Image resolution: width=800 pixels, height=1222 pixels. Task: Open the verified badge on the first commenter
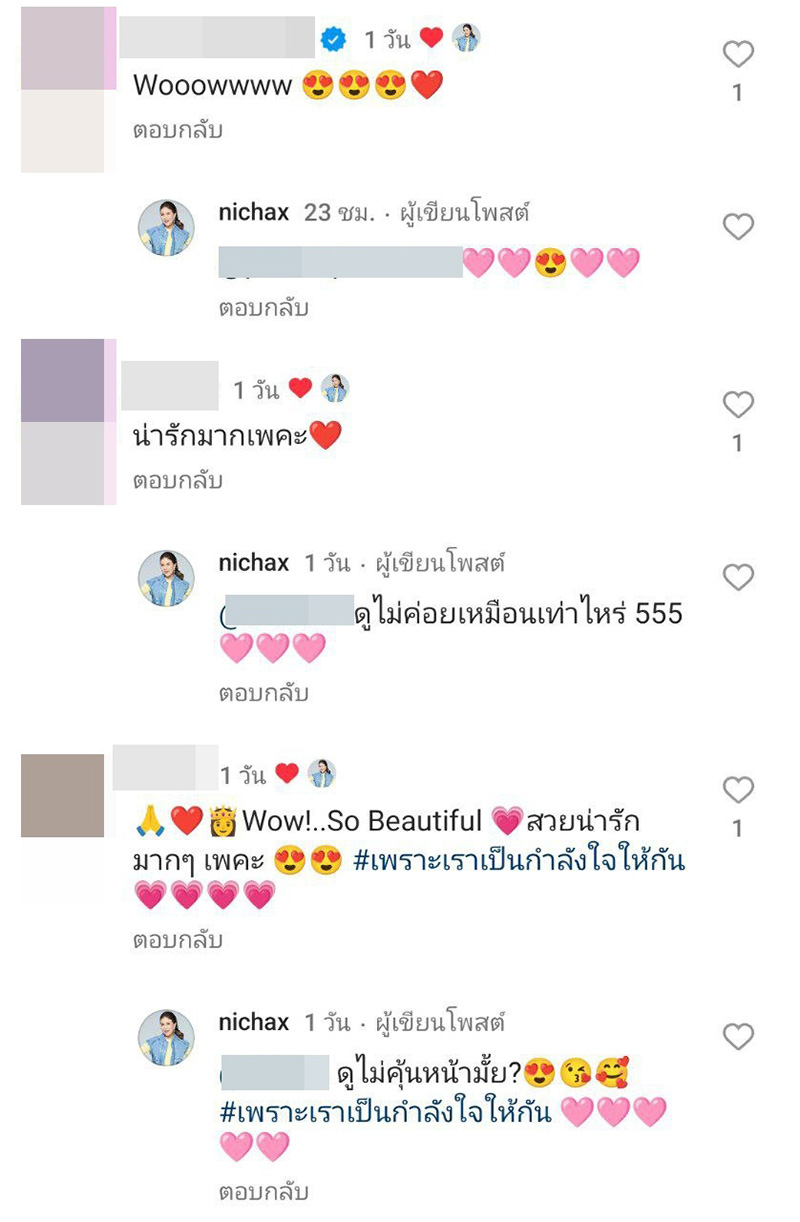(x=334, y=39)
